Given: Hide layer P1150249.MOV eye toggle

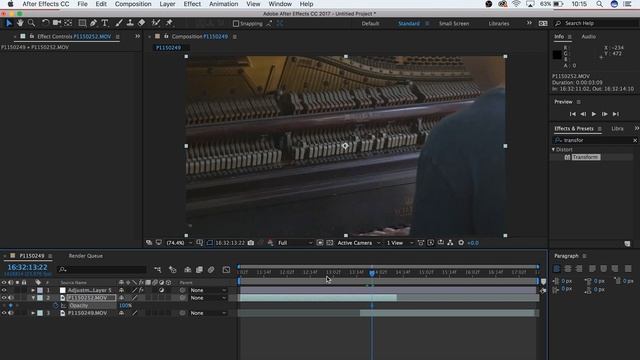Looking at the screenshot, I should [4, 313].
